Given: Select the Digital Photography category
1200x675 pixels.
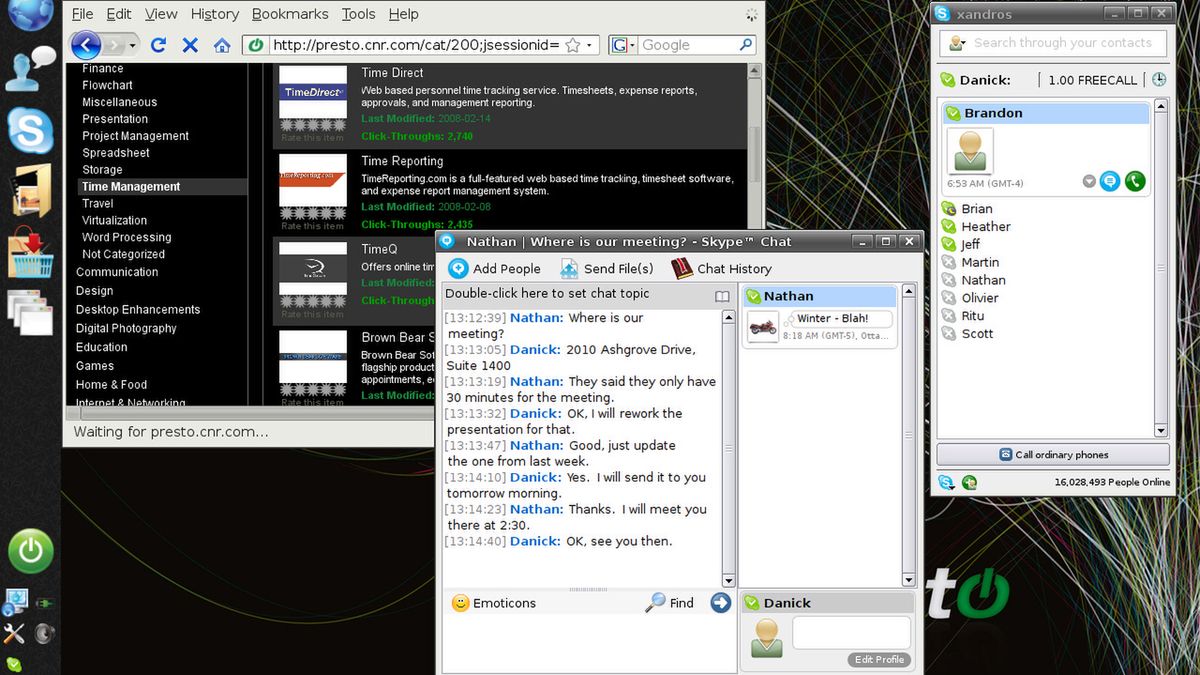Looking at the screenshot, I should pyautogui.click(x=126, y=328).
